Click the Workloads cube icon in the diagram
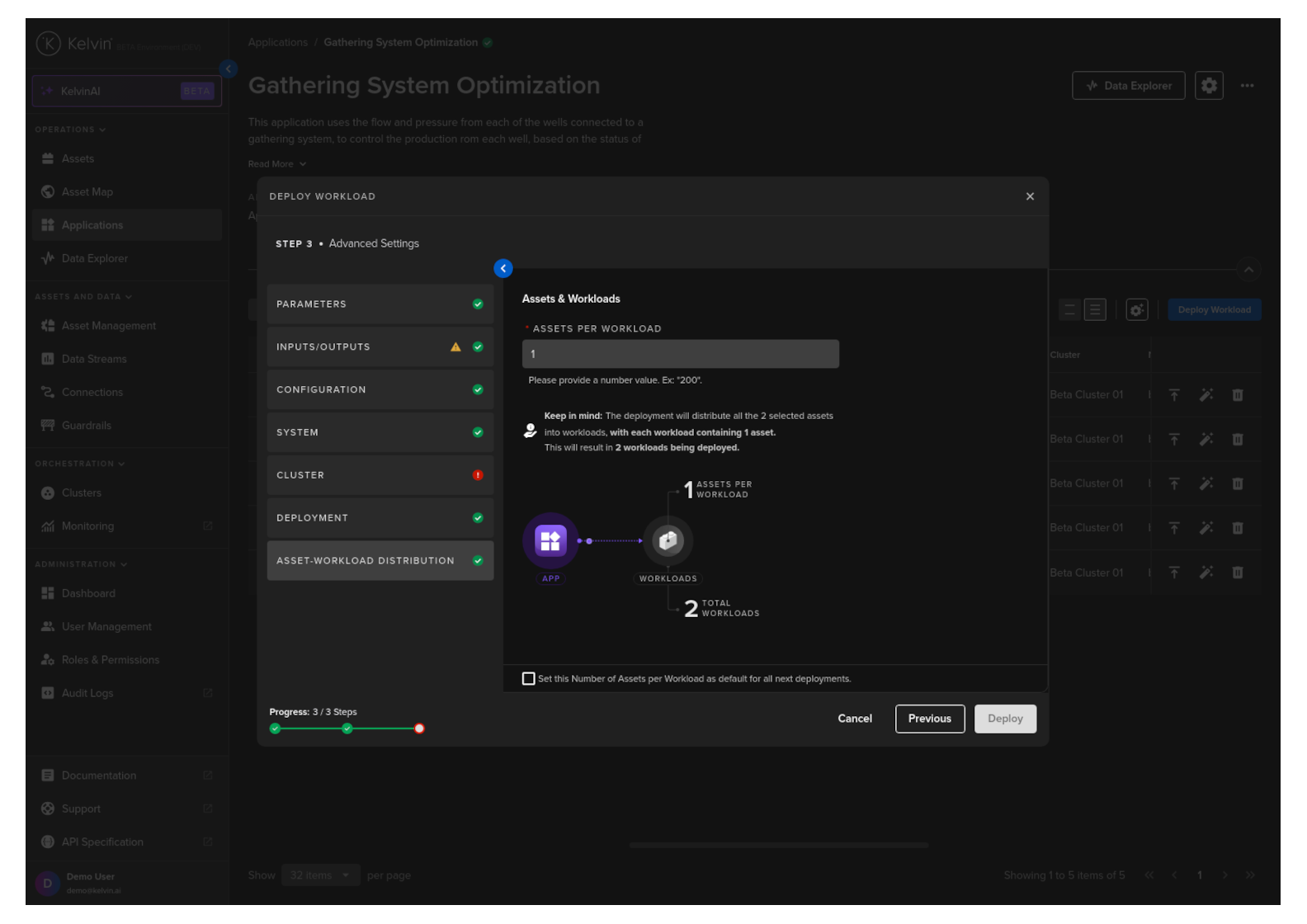The image size is (1307, 924). coord(668,540)
